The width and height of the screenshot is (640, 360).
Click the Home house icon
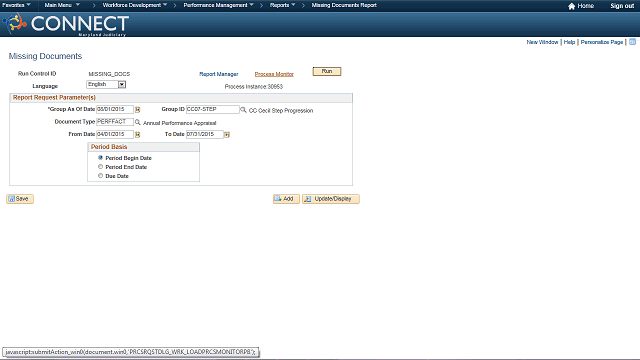(x=571, y=6)
